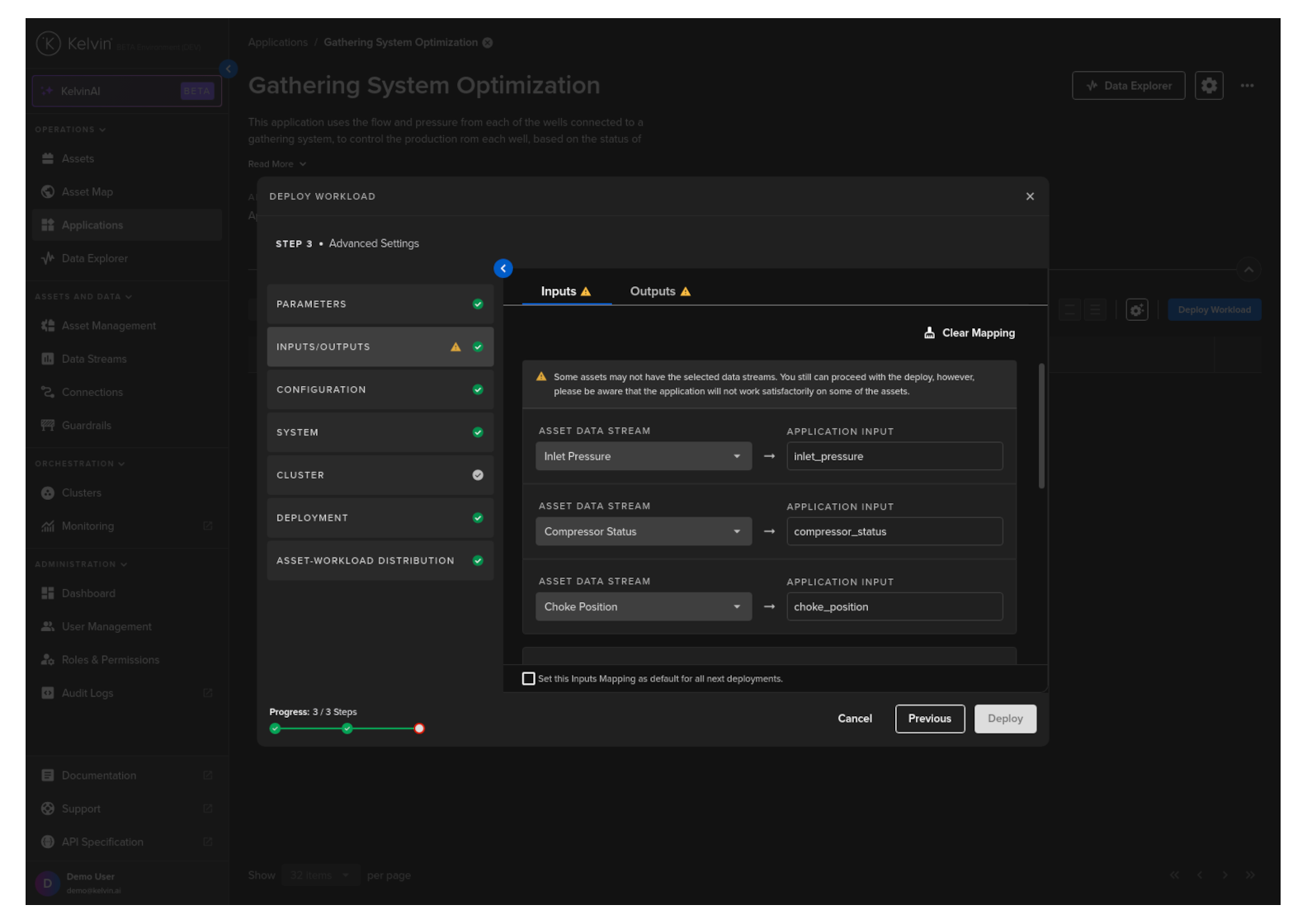Click the Previous button

[x=929, y=719]
